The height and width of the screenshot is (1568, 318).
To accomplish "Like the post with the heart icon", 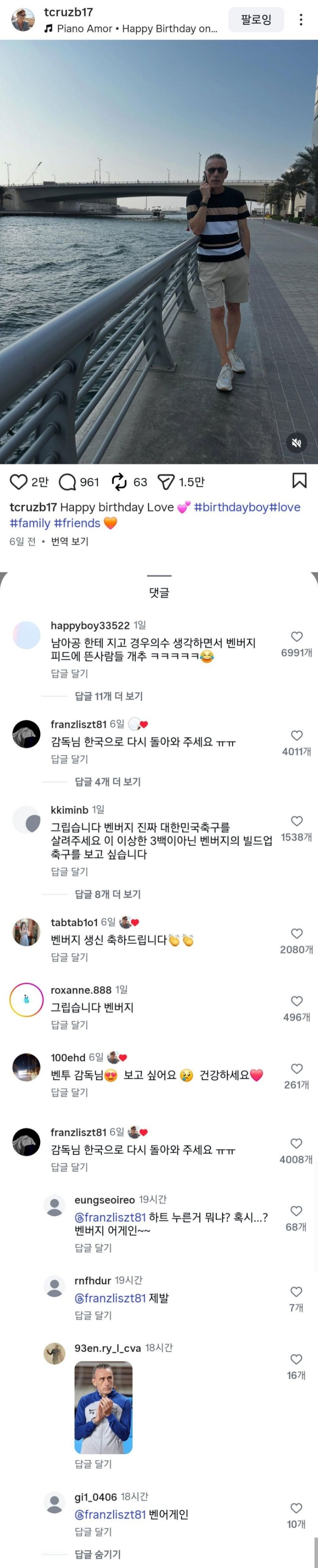I will 19,481.
